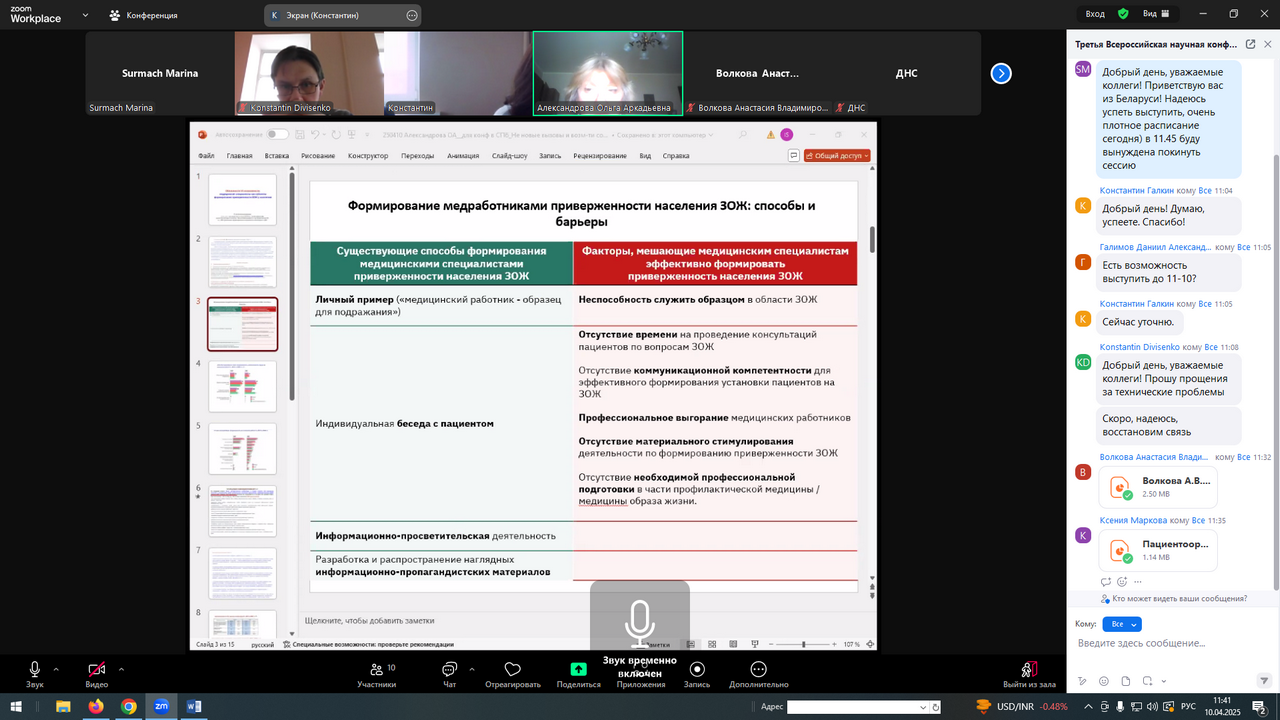Click message more options ellipsis in chat

tap(1138, 581)
